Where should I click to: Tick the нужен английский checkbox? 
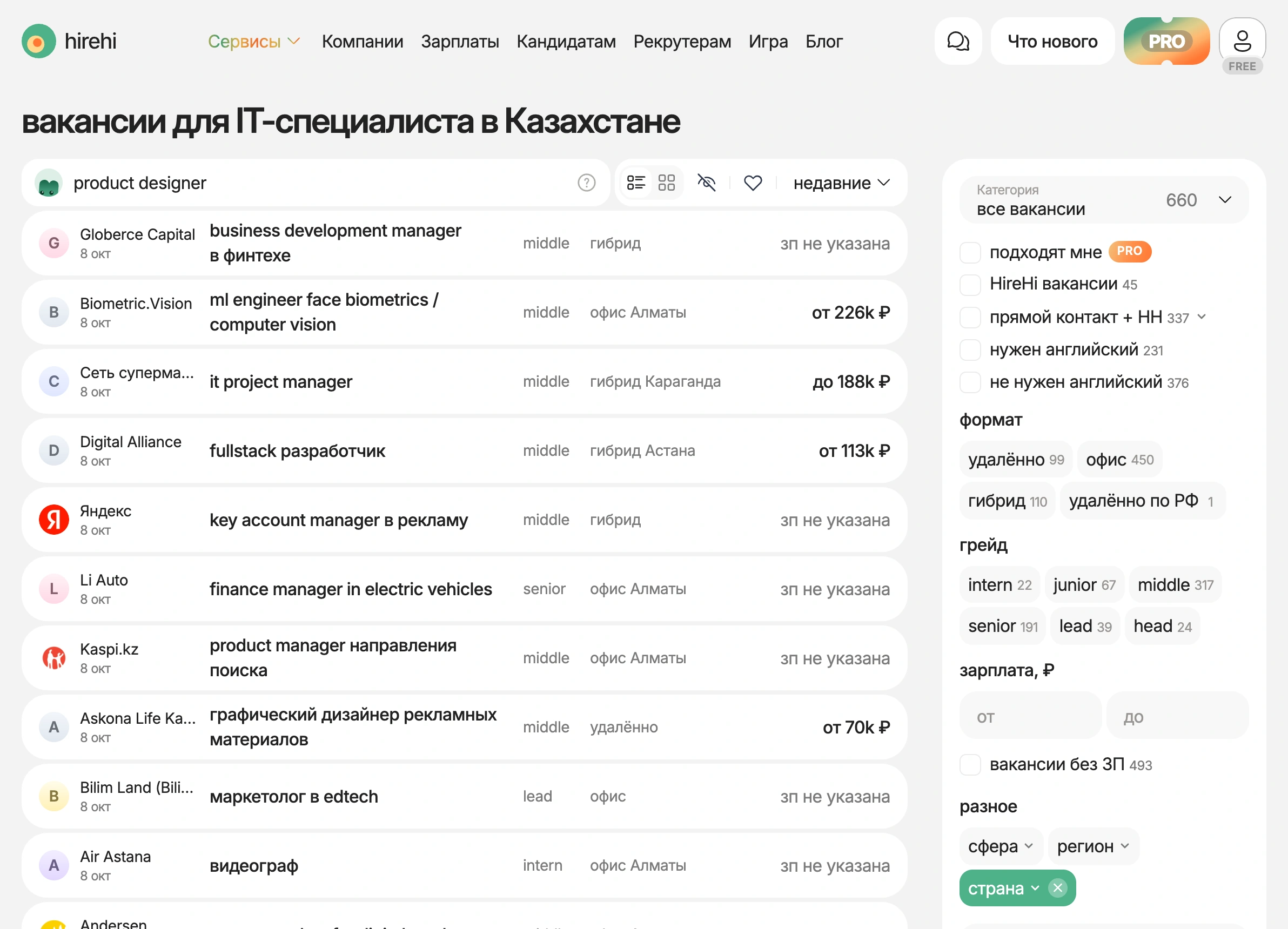click(970, 350)
